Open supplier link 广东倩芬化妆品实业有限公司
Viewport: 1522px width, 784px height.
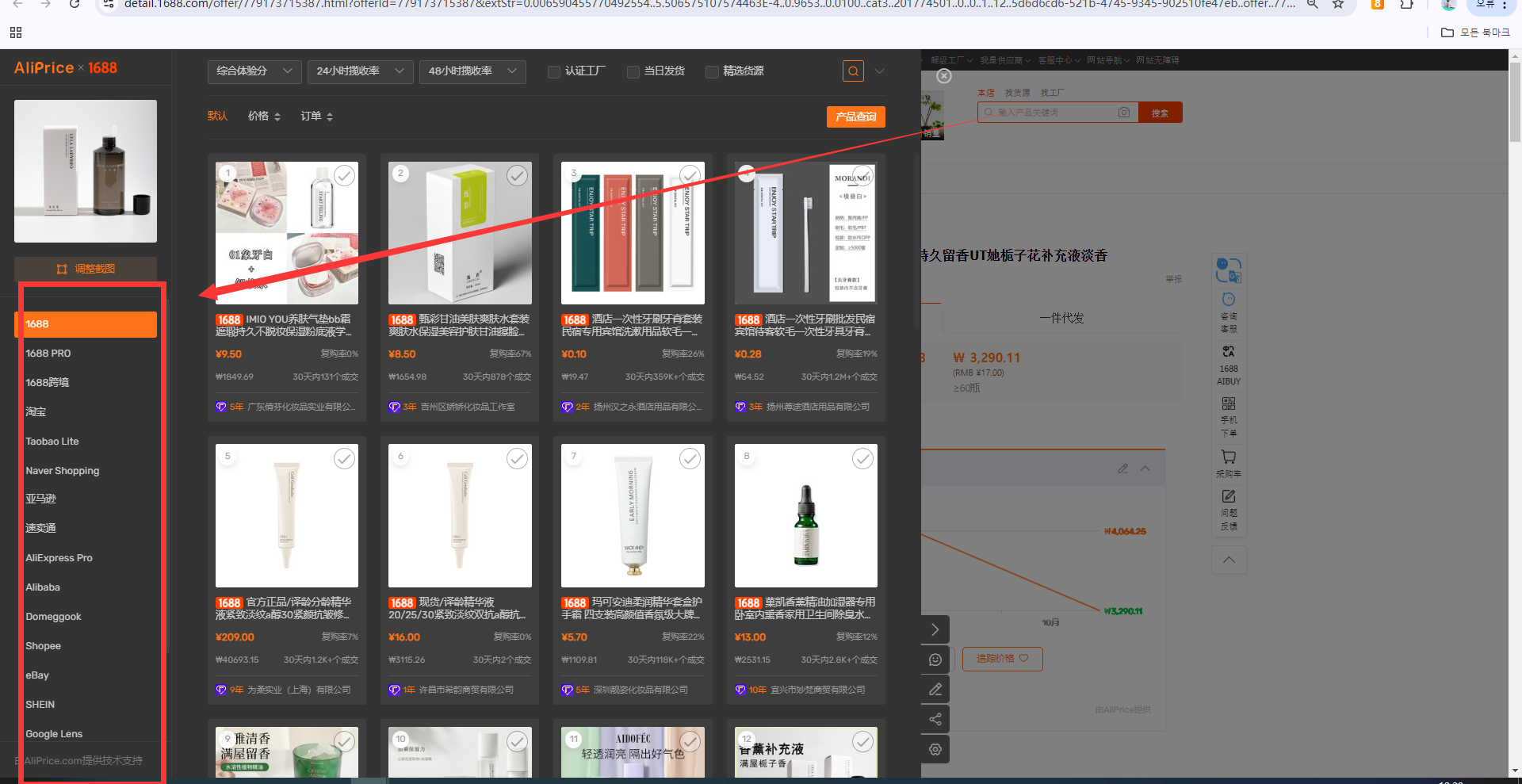pos(301,407)
